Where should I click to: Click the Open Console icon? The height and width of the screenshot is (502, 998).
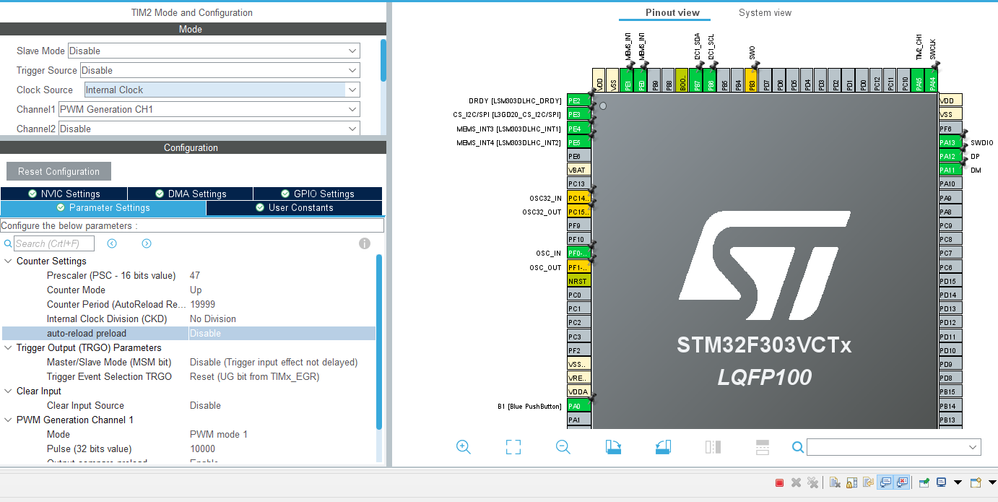click(975, 482)
